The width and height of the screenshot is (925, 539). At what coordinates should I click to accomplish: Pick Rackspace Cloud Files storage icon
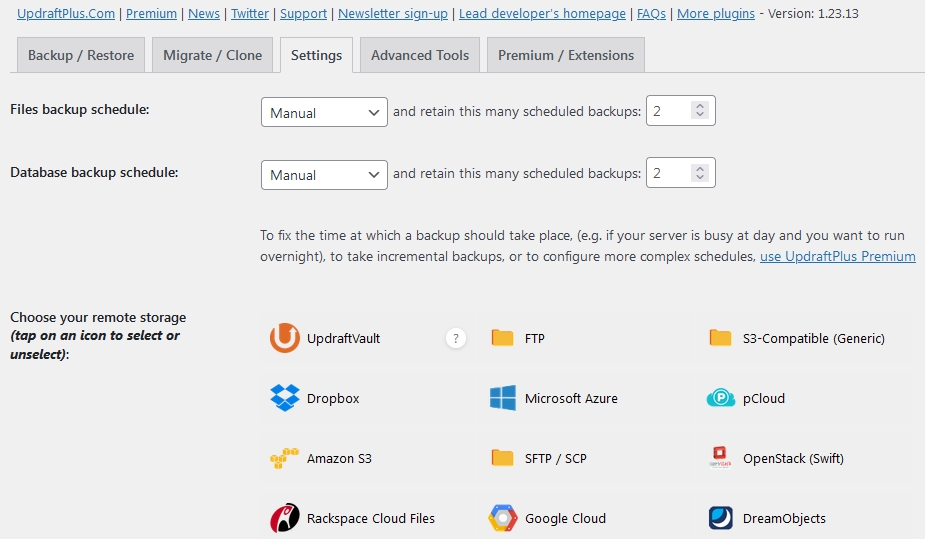coord(285,518)
